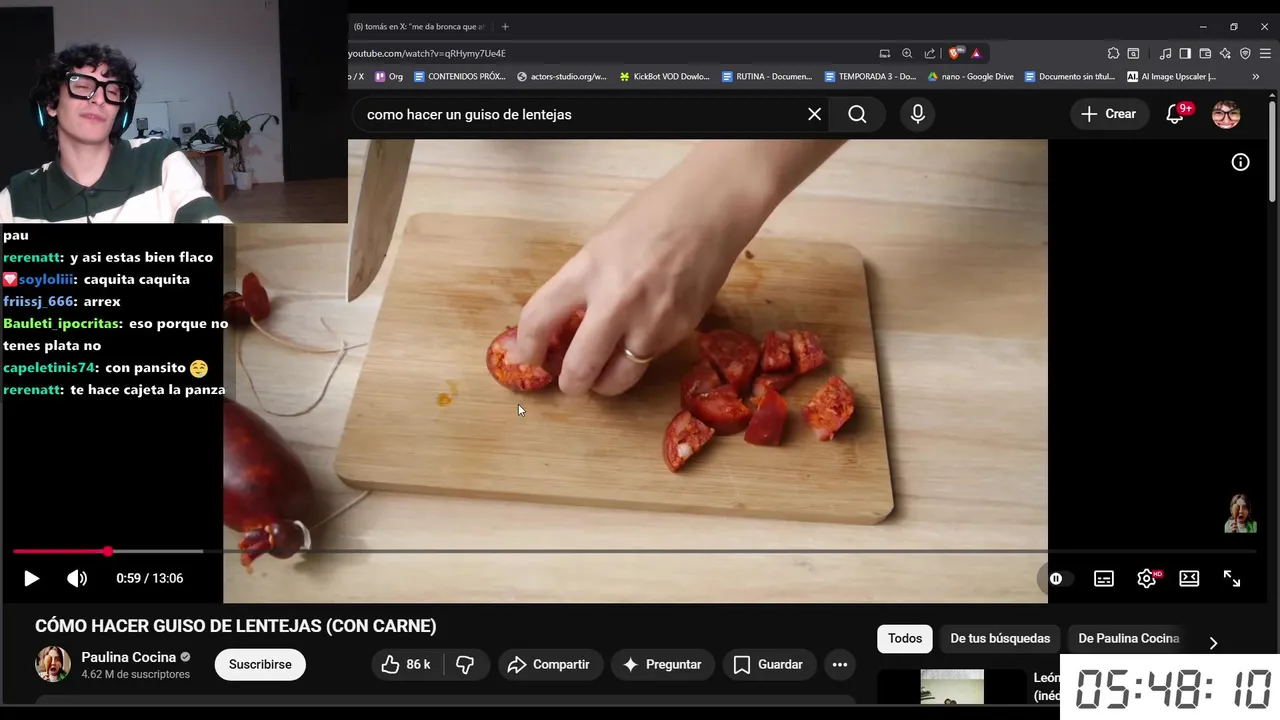Expand filter chips with right chevron
This screenshot has height=720, width=1280.
[x=1213, y=642]
